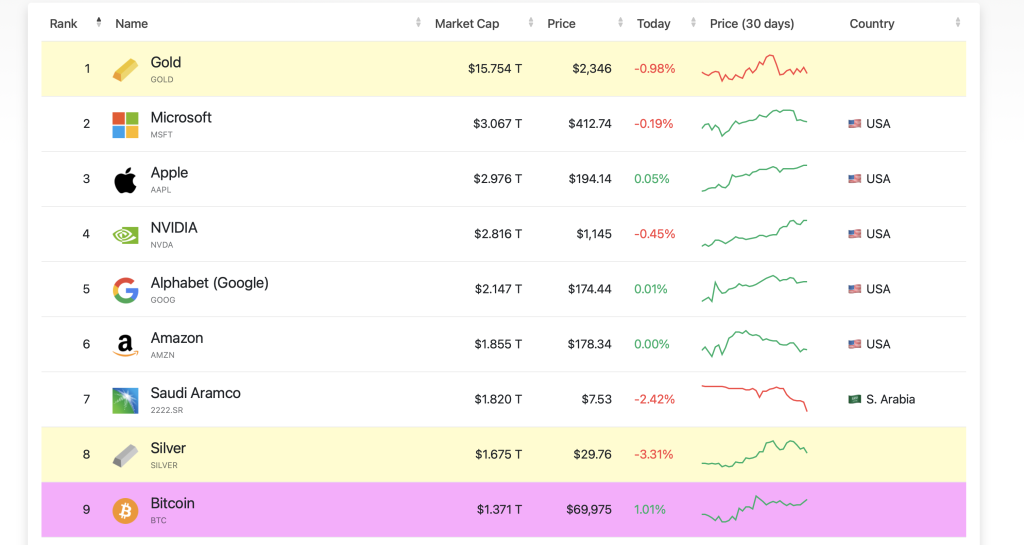
Task: Click the Saudi Aramco logo icon
Action: (x=125, y=401)
